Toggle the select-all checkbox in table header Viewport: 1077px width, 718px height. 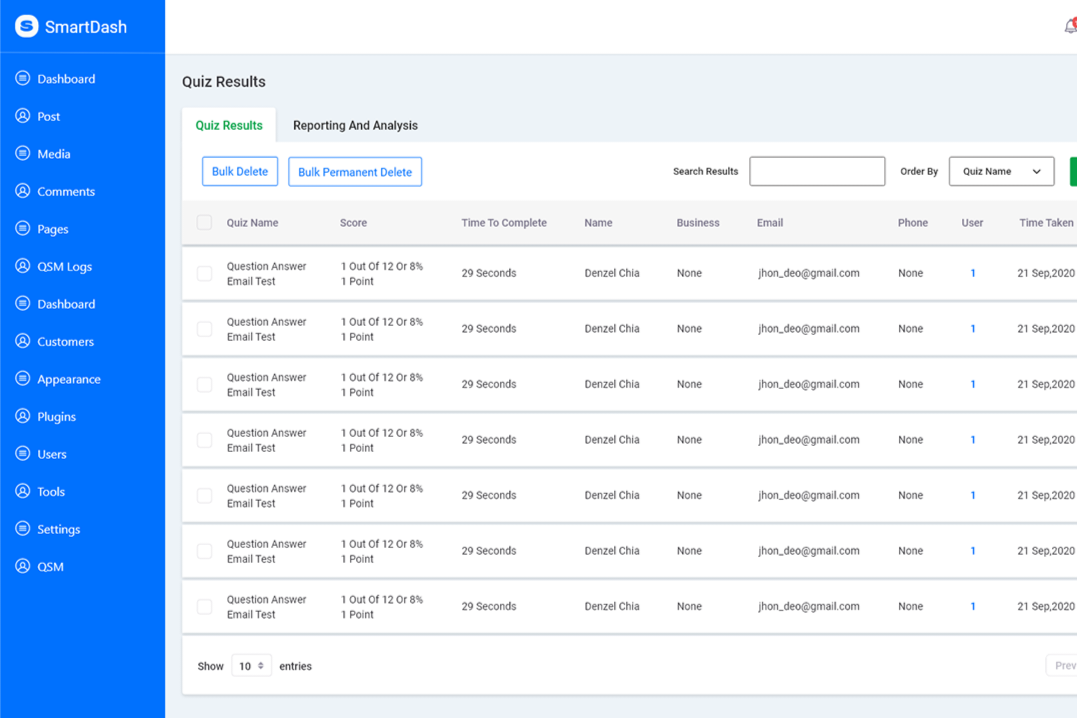pos(204,223)
